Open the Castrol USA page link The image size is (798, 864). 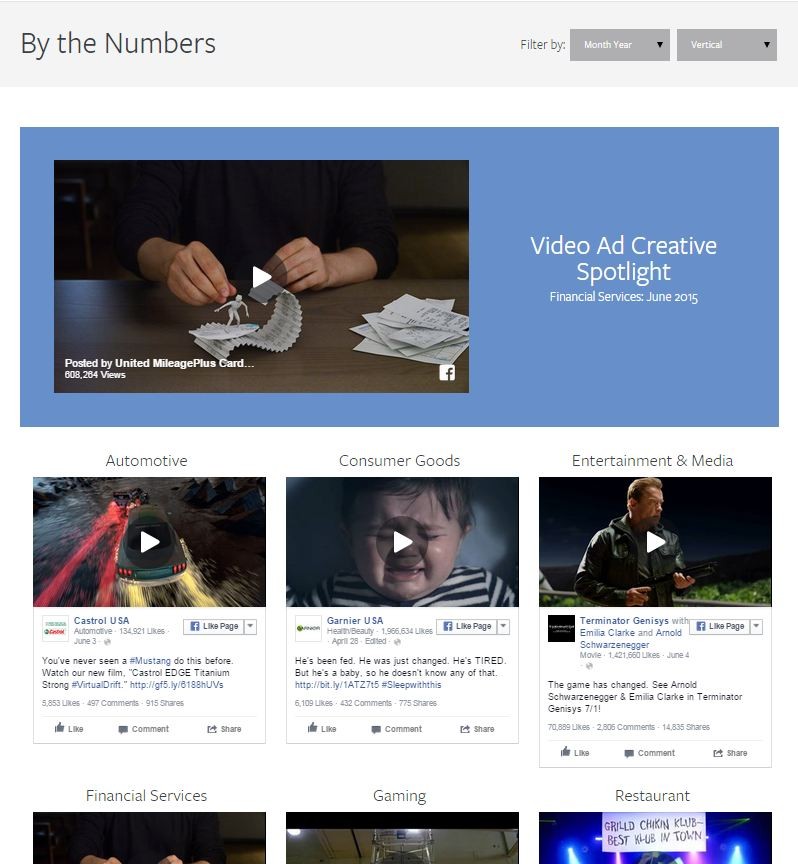point(101,620)
